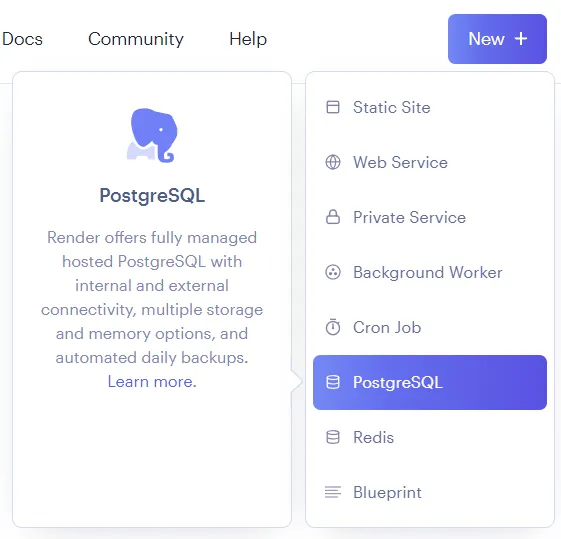Screen dimensions: 561x539
Task: Select Private Service option
Action: pyautogui.click(x=430, y=217)
